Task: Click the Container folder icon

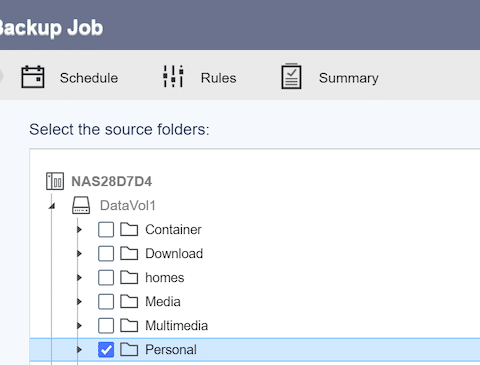Action: [129, 230]
